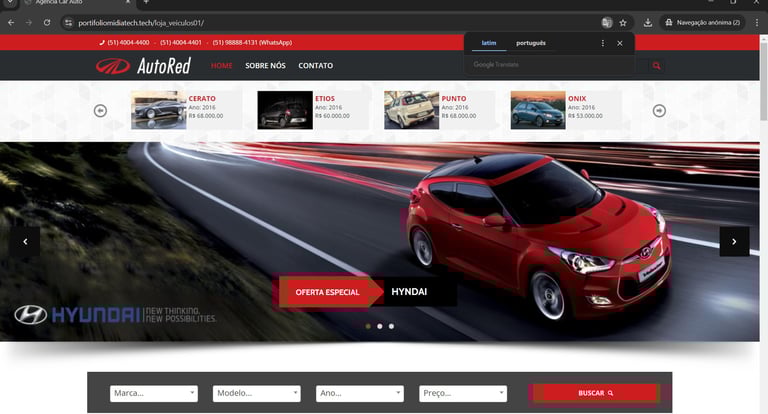The width and height of the screenshot is (768, 414).
Task: Open the HOME menu item
Action: click(x=221, y=66)
